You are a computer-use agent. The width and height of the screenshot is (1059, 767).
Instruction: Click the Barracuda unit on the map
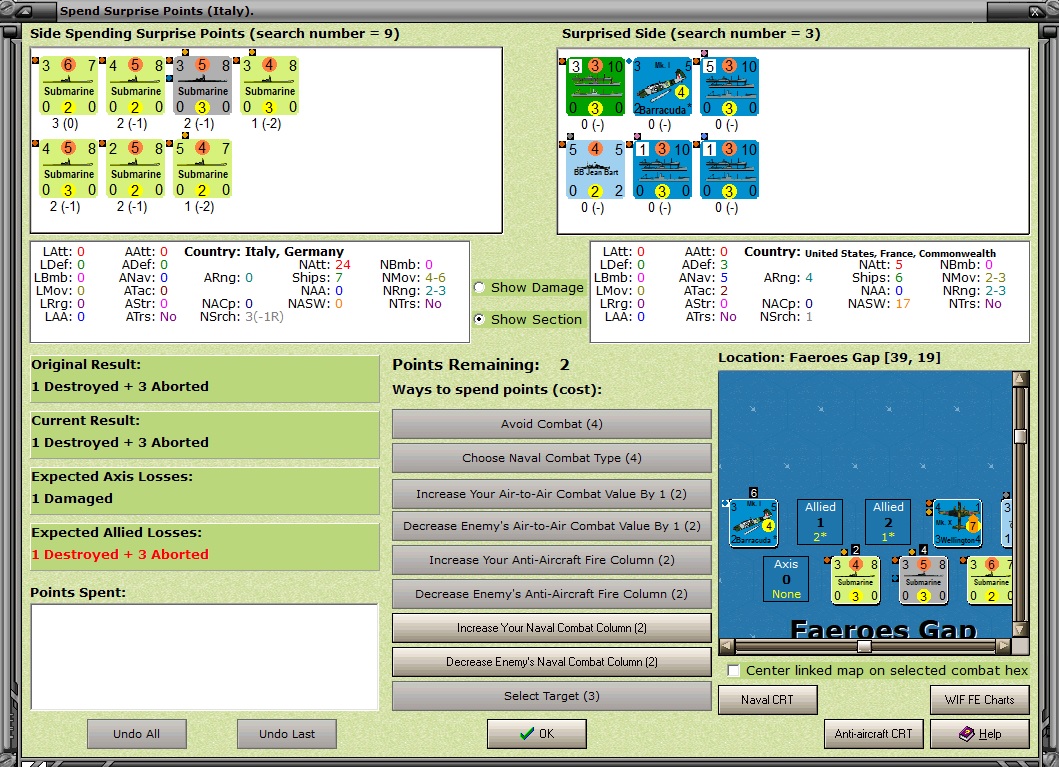(x=754, y=523)
